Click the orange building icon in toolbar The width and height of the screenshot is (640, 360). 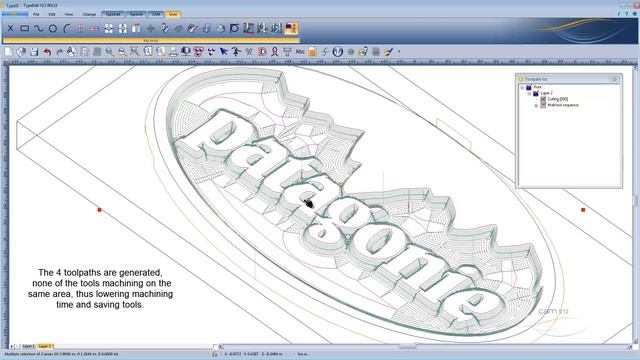tap(312, 51)
